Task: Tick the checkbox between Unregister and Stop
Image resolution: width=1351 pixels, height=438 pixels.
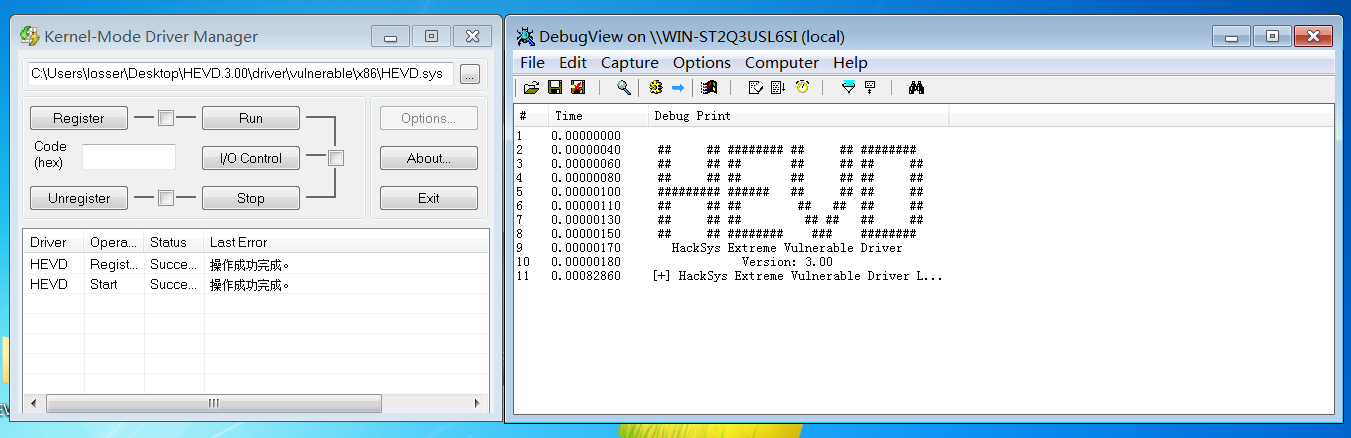Action: tap(166, 198)
